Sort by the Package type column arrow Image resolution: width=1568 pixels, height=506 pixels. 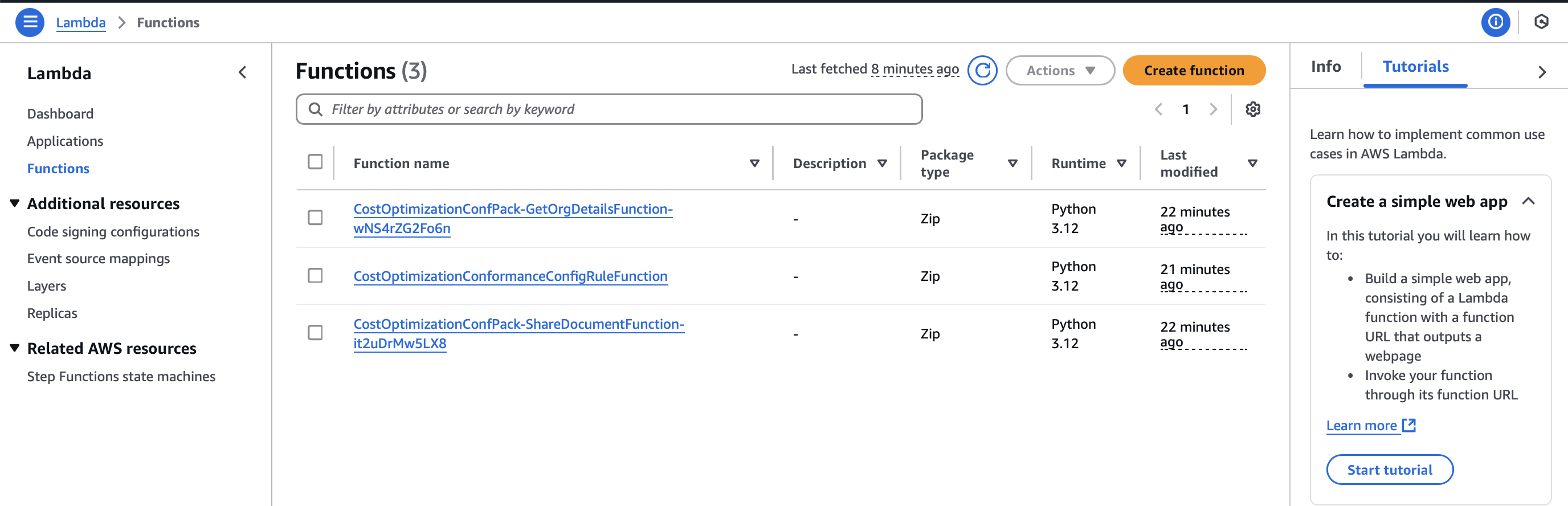(1013, 163)
